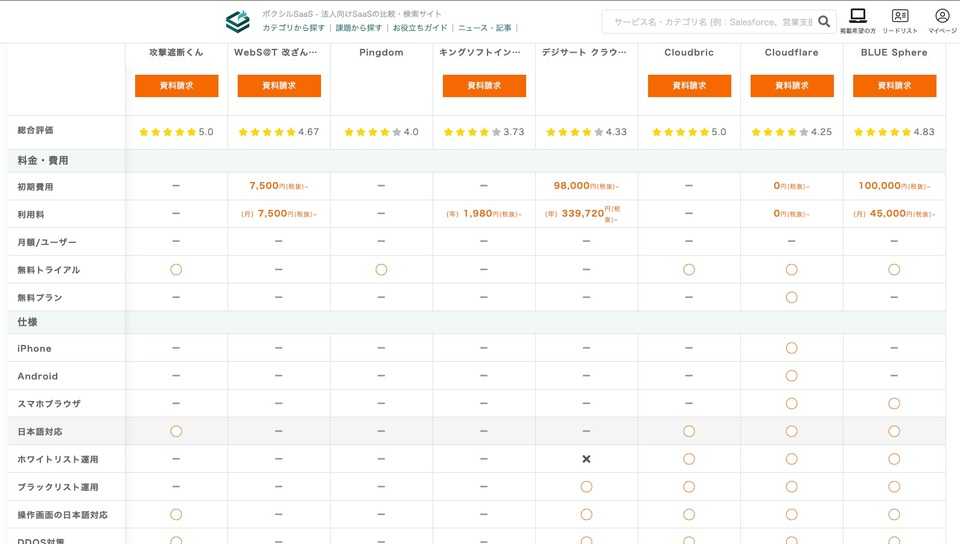Click Cloudbric ホワイトリスト運用 circle mark

click(x=689, y=459)
